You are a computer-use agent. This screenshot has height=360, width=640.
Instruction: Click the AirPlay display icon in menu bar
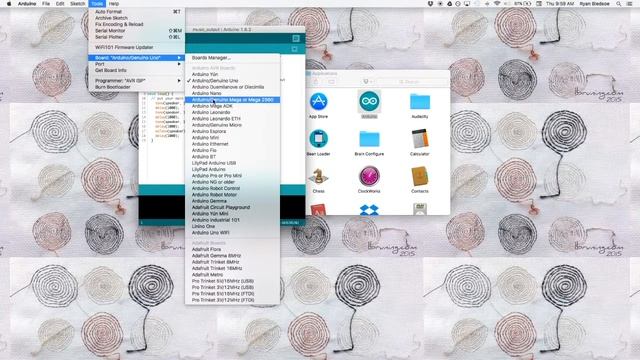(x=467, y=4)
